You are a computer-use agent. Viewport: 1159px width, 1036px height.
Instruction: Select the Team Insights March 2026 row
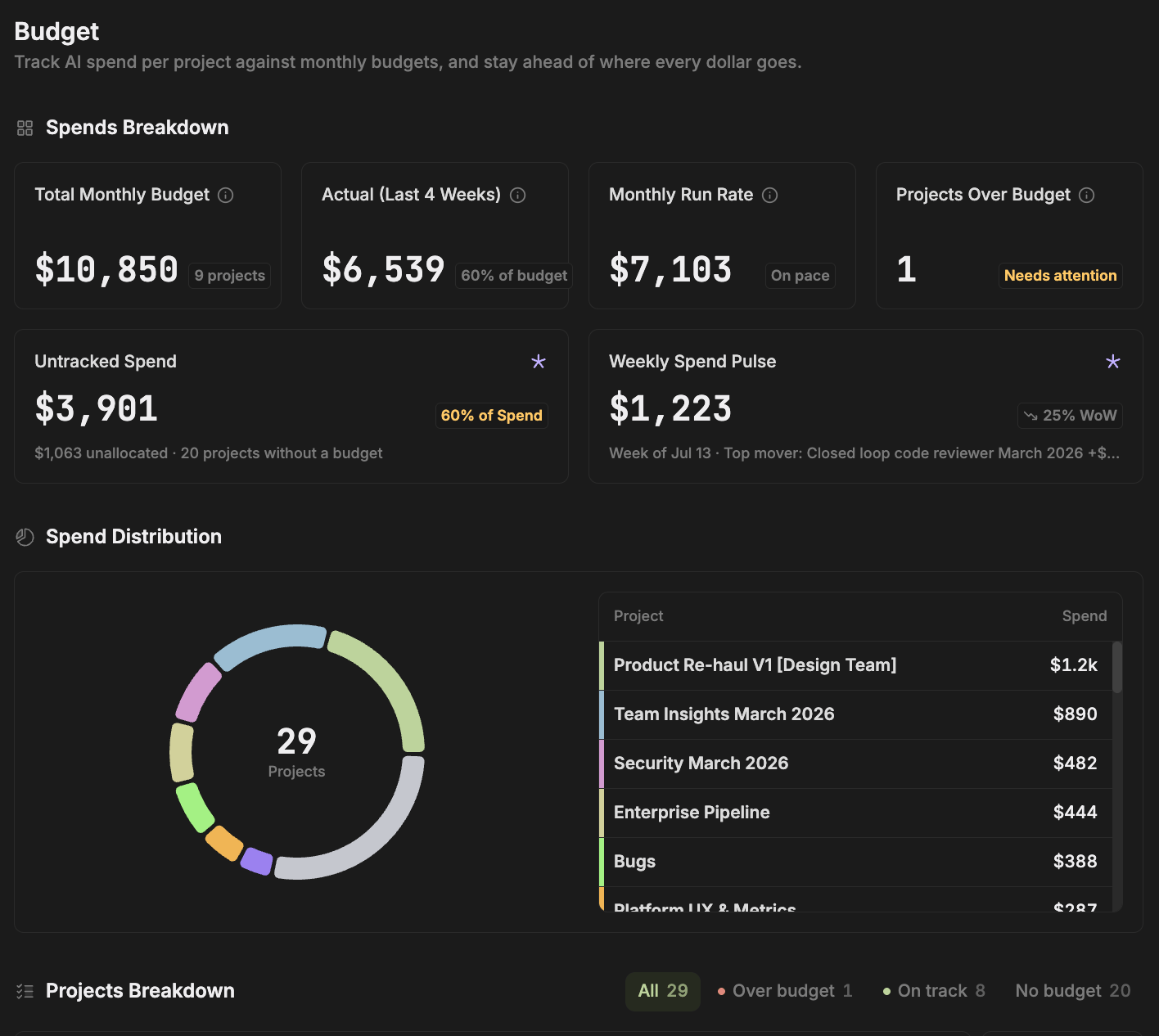pyautogui.click(x=855, y=714)
